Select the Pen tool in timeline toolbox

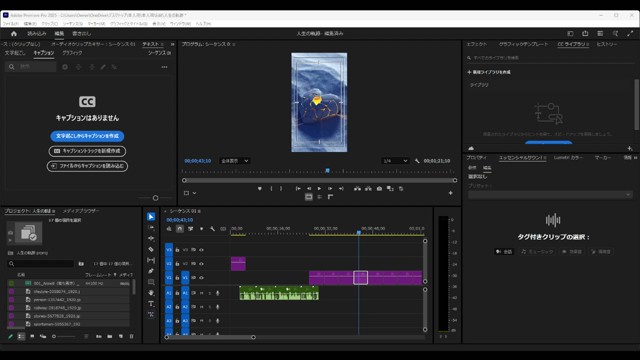click(151, 271)
